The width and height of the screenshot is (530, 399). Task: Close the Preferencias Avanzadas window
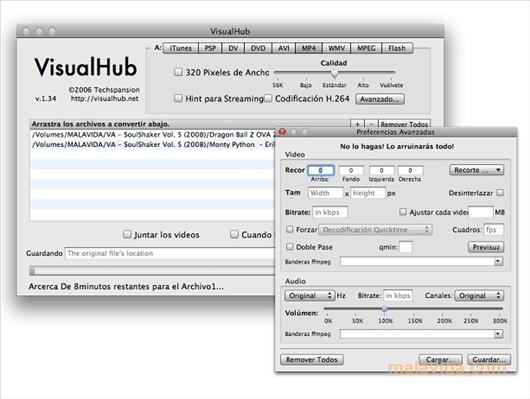click(x=282, y=132)
